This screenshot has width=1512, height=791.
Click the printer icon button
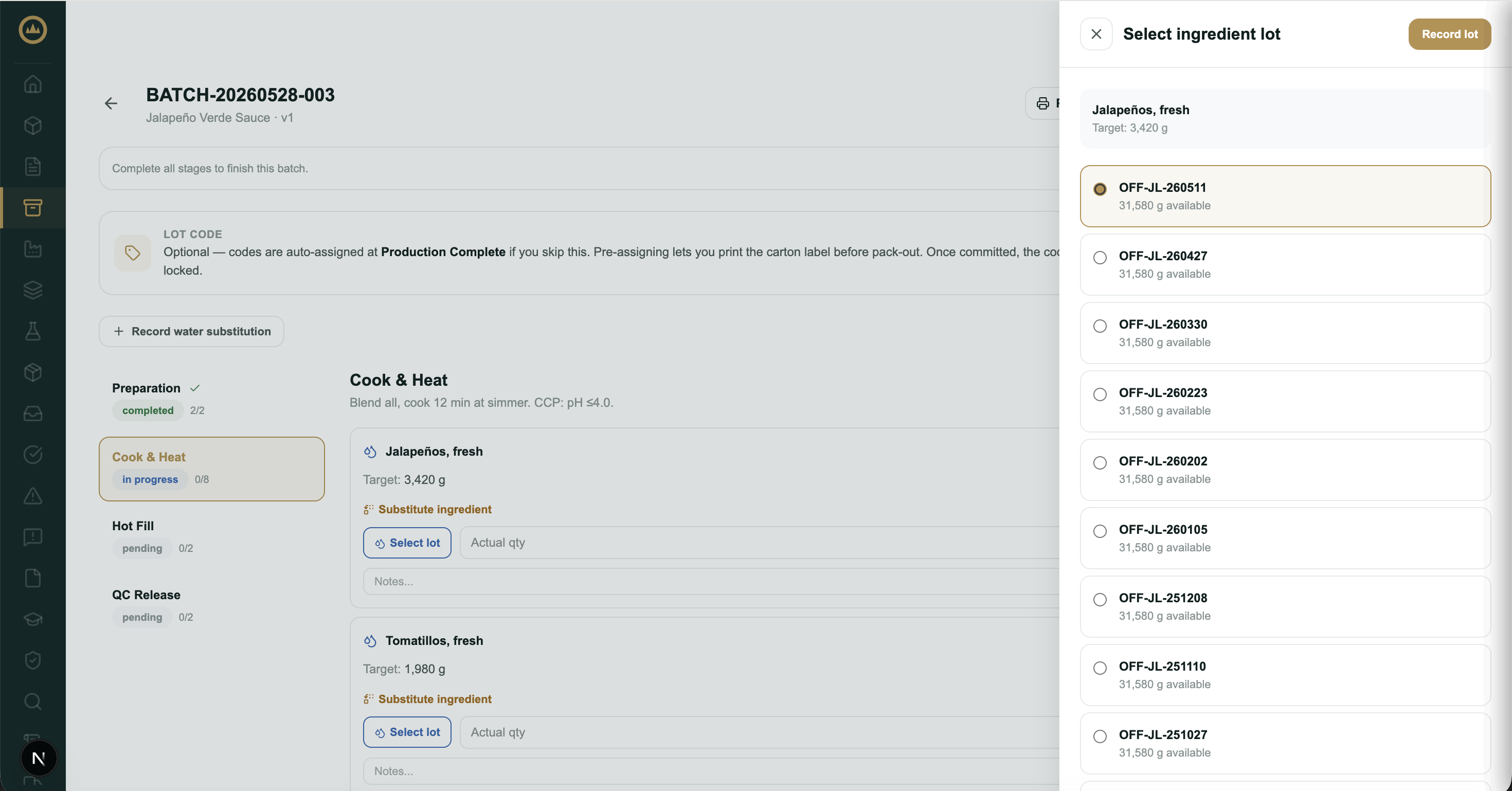point(1043,103)
